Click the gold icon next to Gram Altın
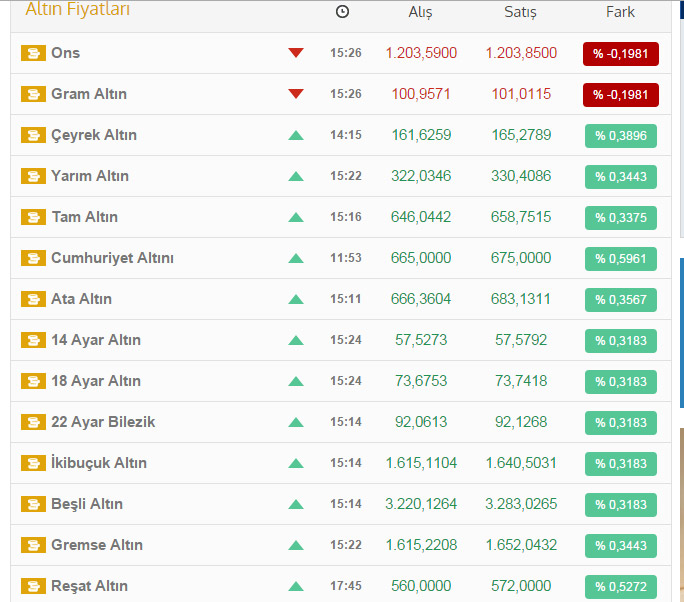This screenshot has height=602, width=684. [x=33, y=94]
